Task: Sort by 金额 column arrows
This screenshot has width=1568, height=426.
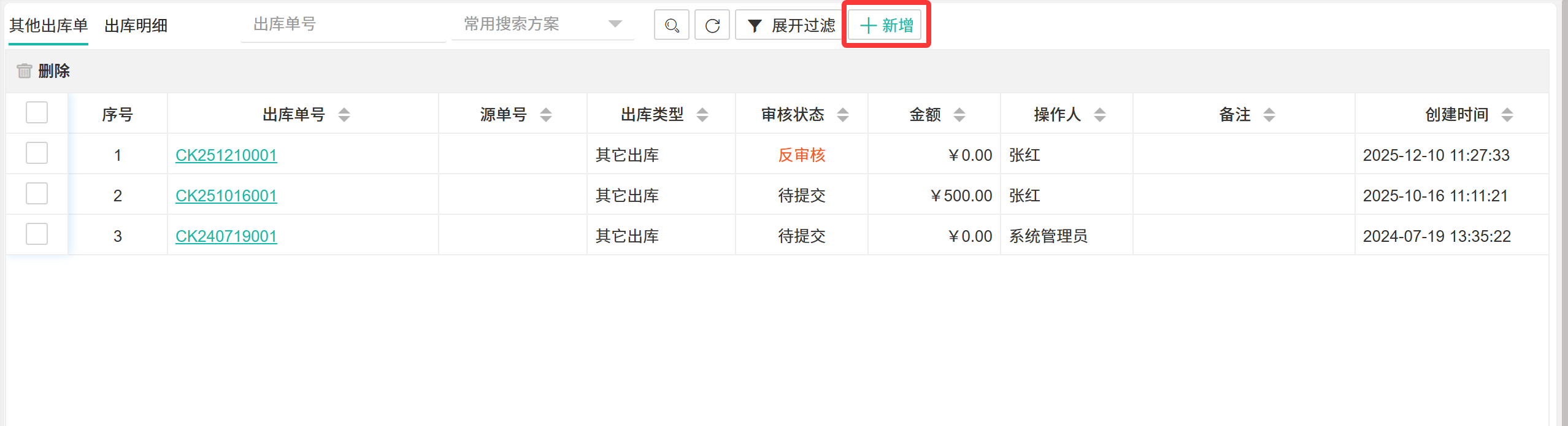Action: pos(959,115)
